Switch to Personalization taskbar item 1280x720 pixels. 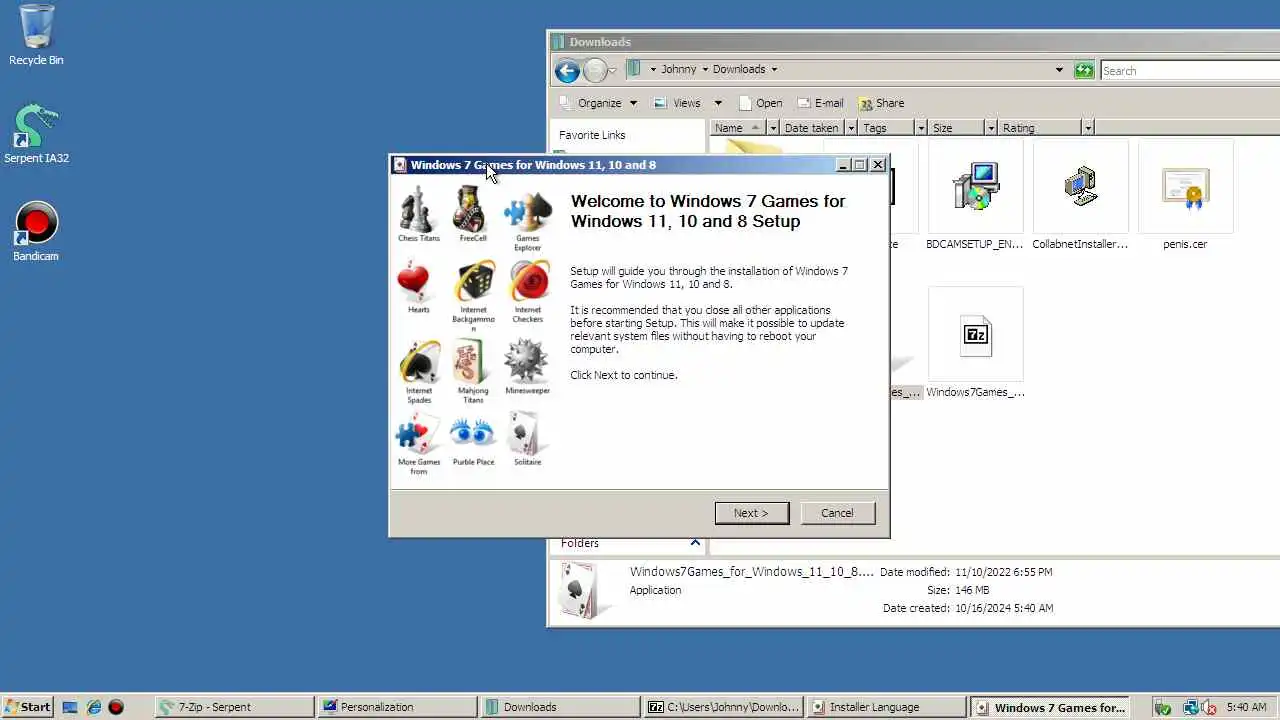[398, 707]
